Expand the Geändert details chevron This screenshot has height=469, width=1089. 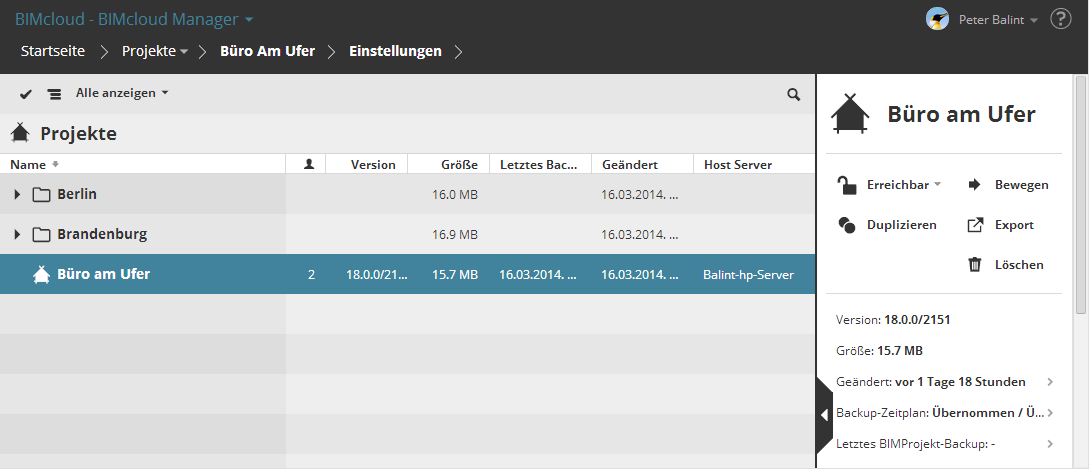(1050, 382)
